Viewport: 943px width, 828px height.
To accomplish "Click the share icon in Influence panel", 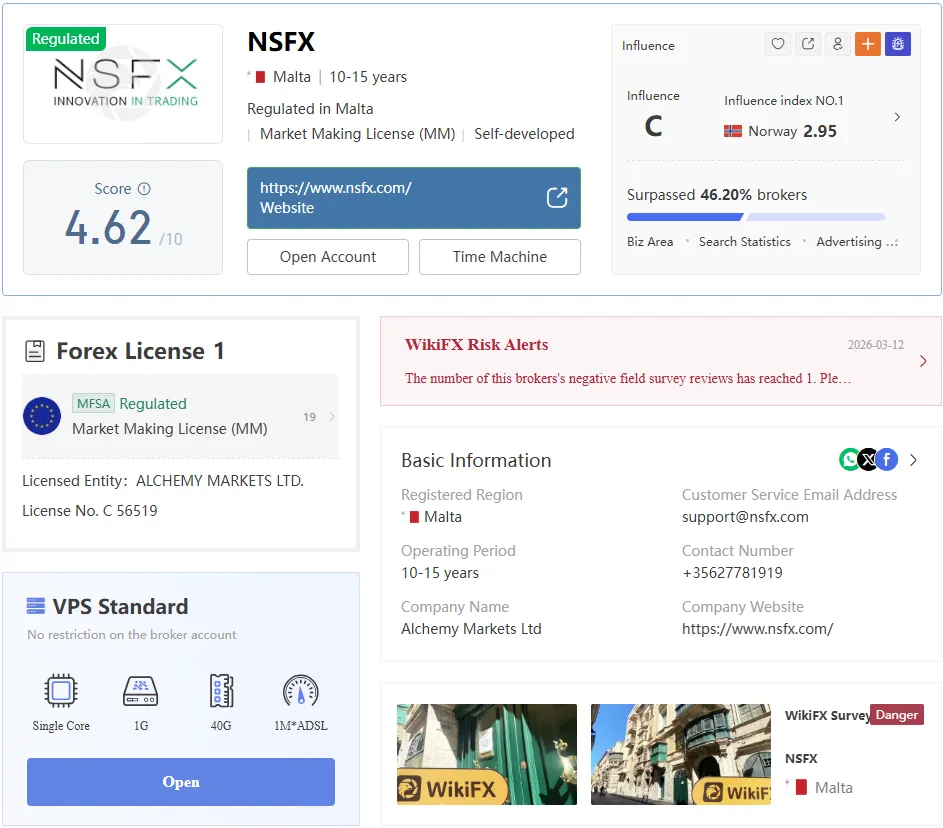I will pos(808,44).
